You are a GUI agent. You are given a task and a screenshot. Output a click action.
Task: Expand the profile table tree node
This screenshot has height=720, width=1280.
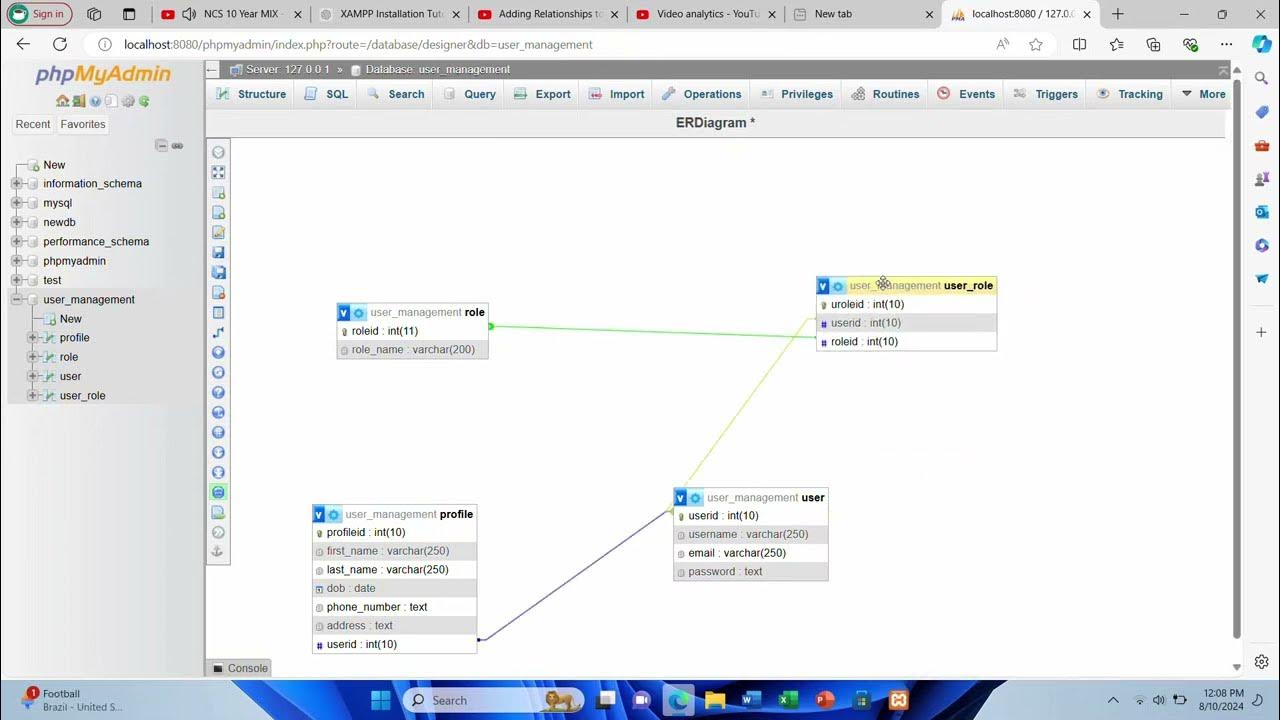tap(33, 338)
